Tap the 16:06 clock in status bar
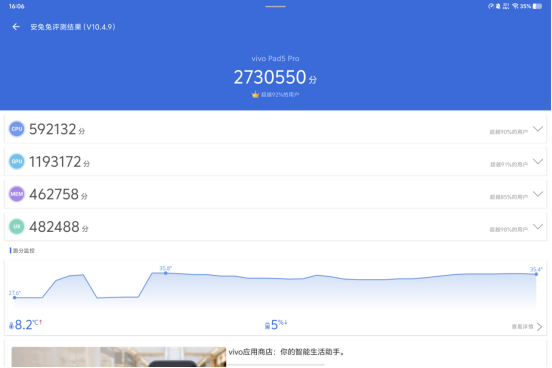 pyautogui.click(x=17, y=6)
